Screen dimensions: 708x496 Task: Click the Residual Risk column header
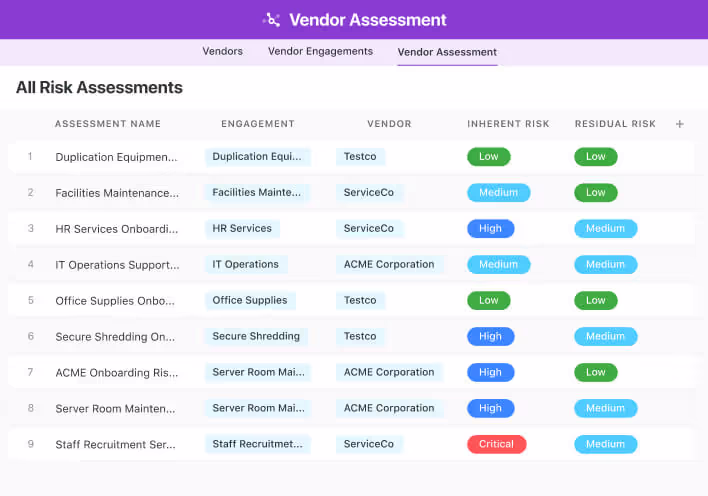click(615, 124)
